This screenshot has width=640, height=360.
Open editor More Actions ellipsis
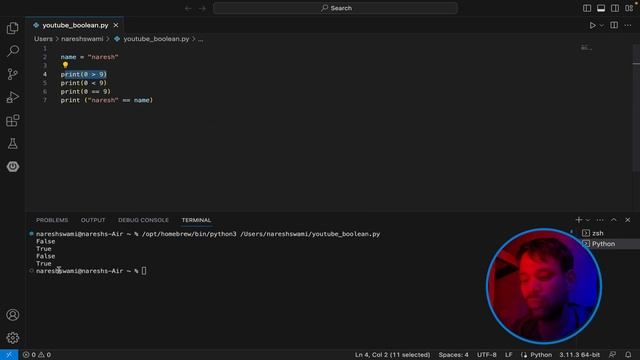(628, 25)
